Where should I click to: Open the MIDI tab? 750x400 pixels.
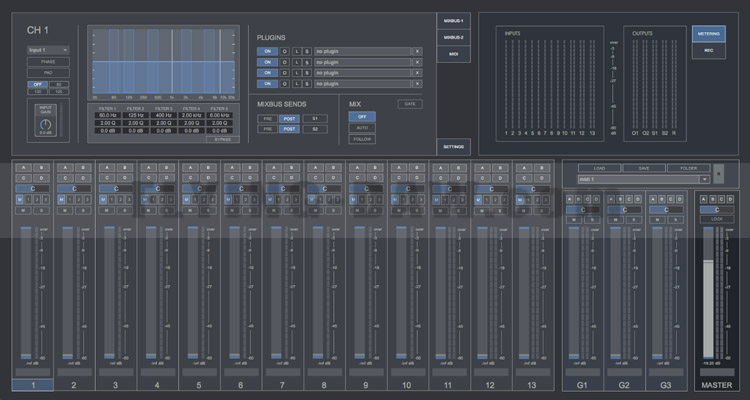[x=453, y=54]
